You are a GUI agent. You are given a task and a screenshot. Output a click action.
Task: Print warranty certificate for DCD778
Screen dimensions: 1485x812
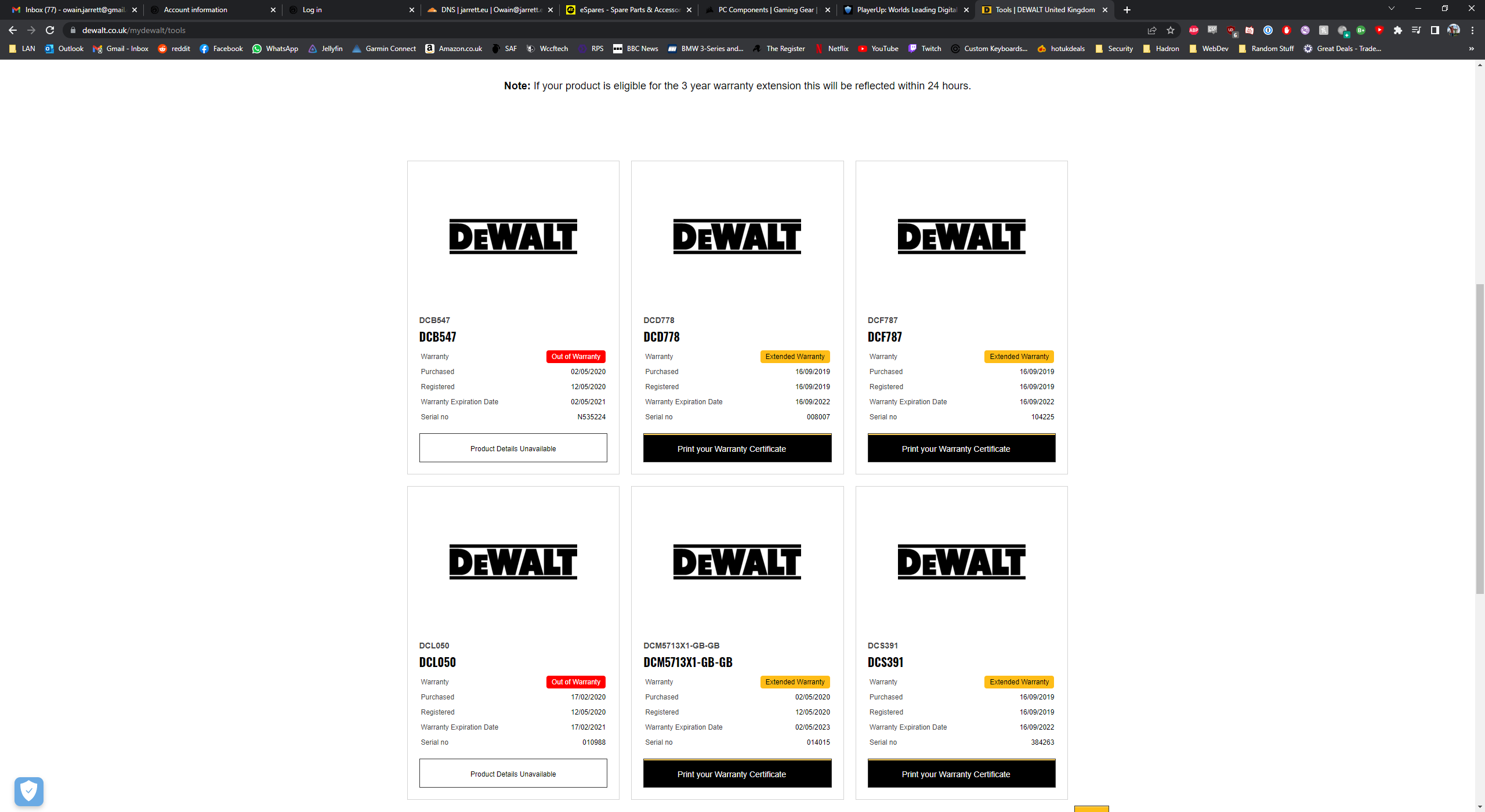click(737, 448)
